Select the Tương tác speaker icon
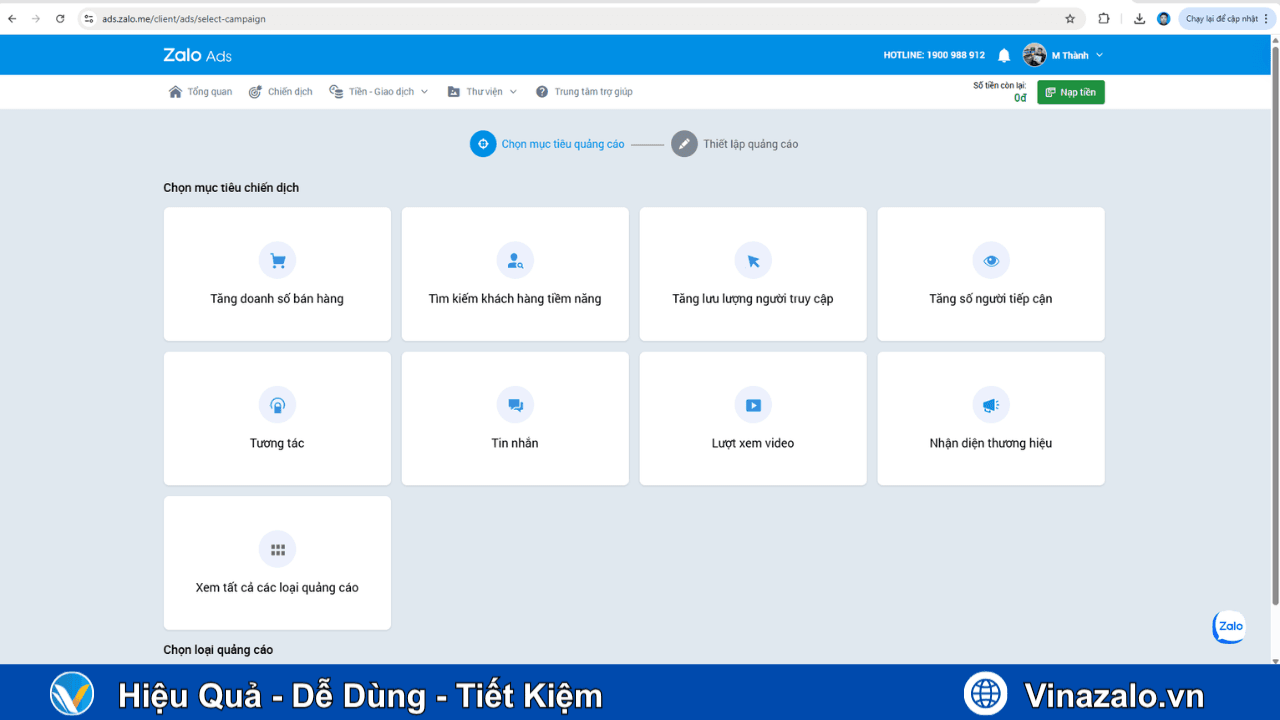 (x=277, y=404)
